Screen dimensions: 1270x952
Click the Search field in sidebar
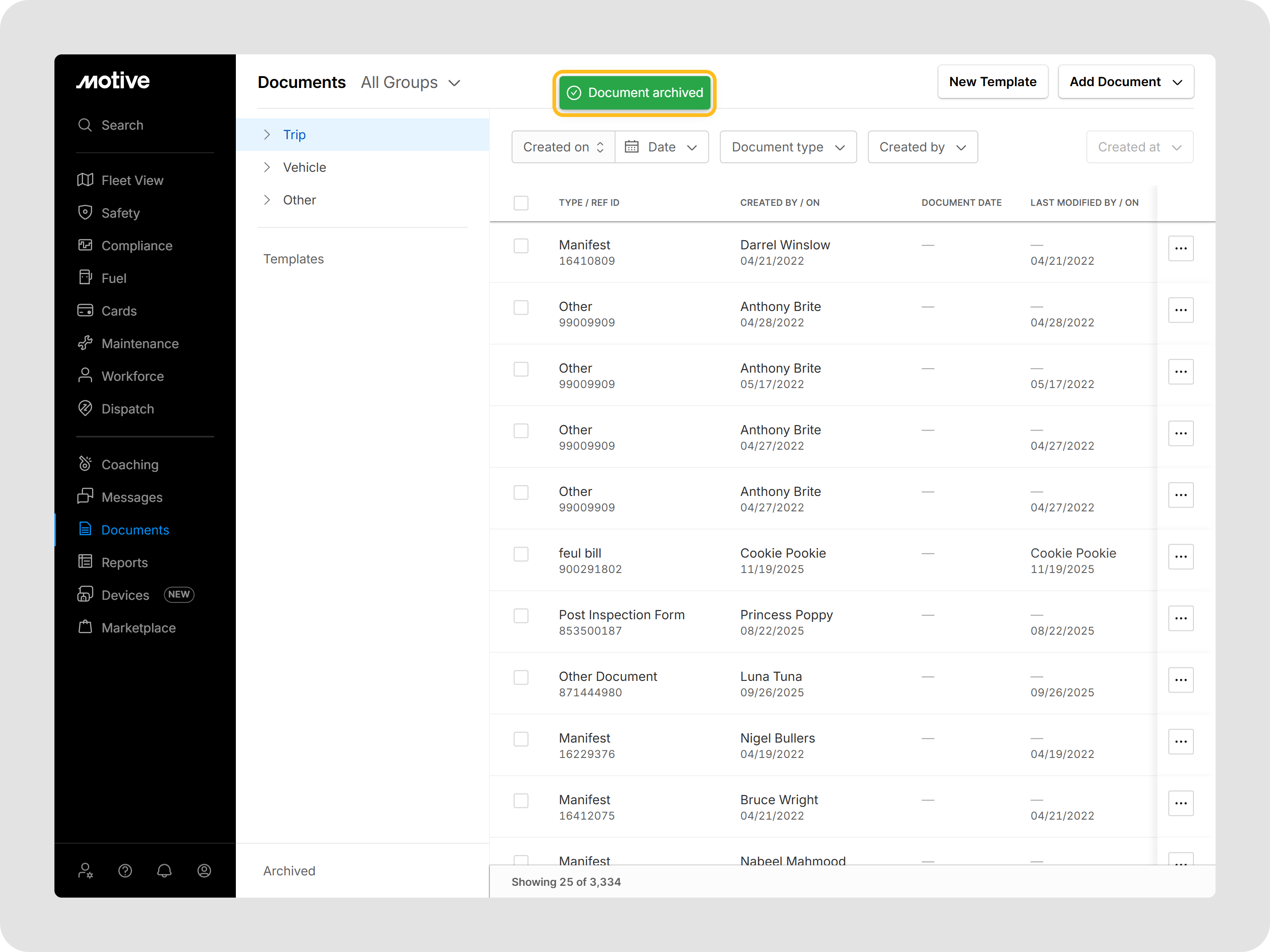pyautogui.click(x=122, y=125)
